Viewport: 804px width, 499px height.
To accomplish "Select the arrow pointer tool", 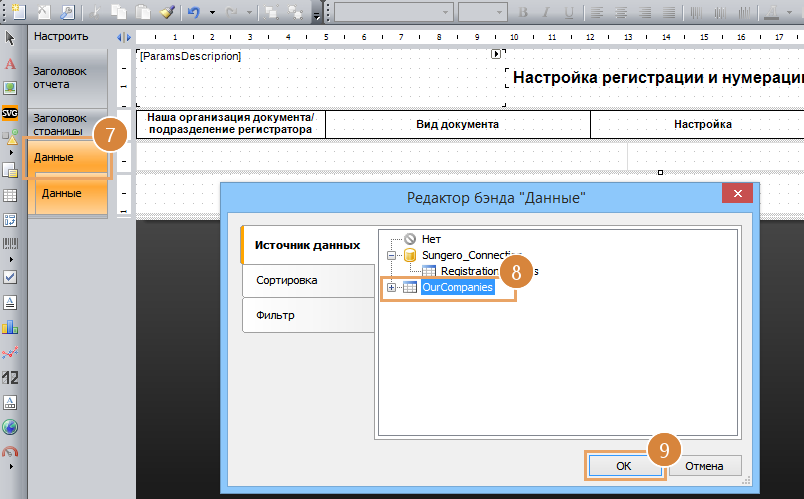I will [x=10, y=37].
